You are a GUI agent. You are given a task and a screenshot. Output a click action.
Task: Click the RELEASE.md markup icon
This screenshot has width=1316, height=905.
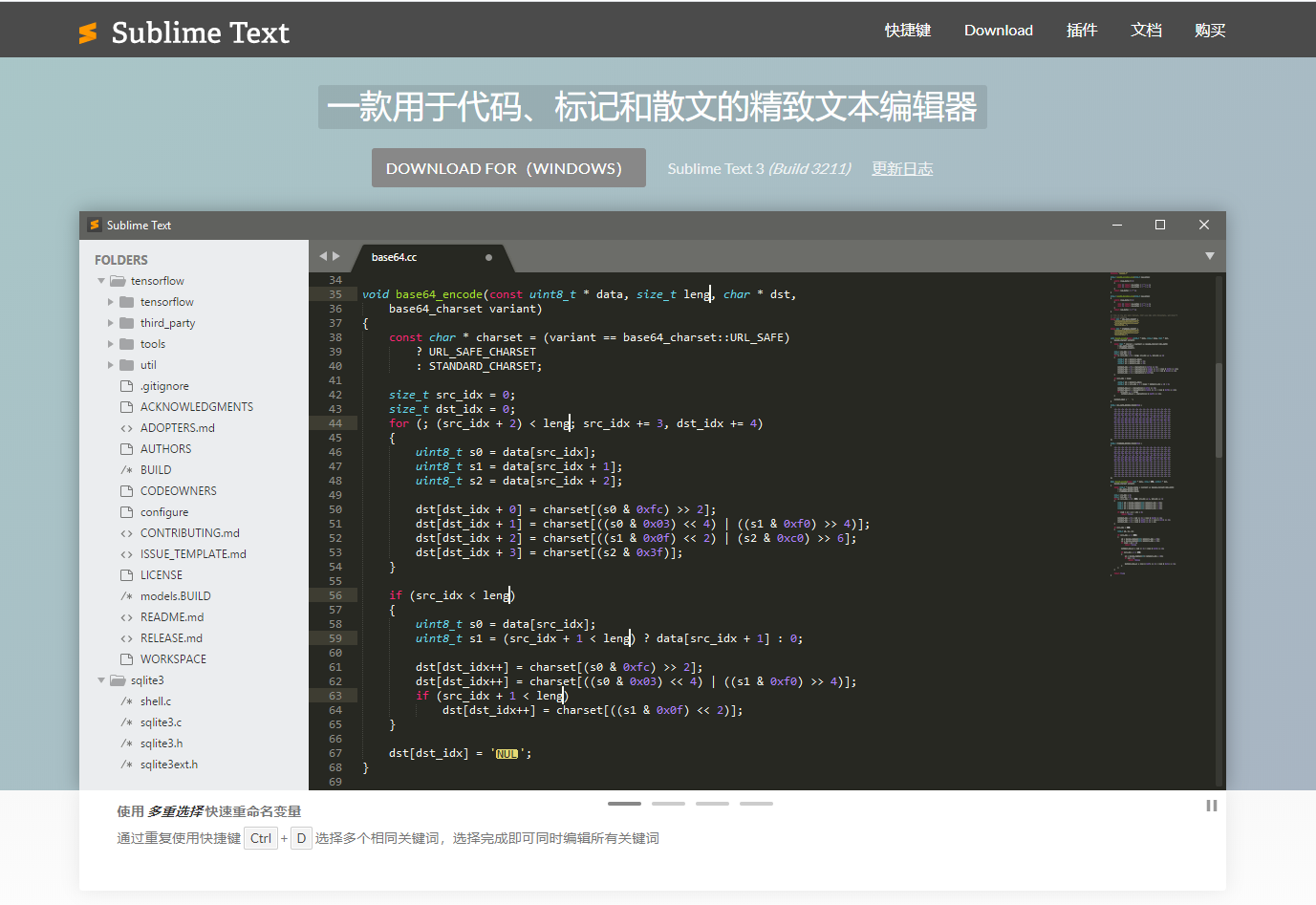[x=126, y=638]
